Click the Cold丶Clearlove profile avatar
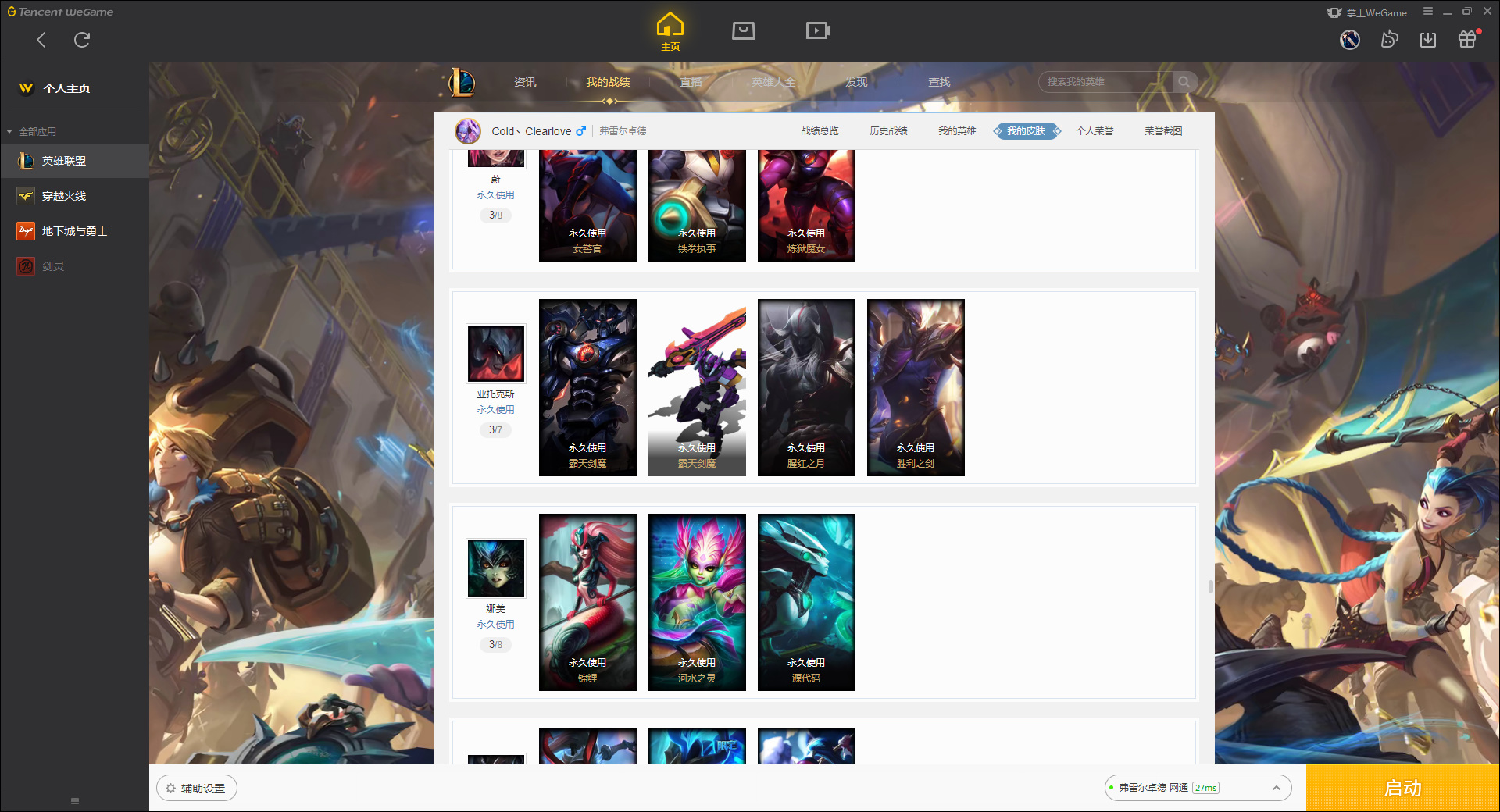The height and width of the screenshot is (812, 1500). 468,131
